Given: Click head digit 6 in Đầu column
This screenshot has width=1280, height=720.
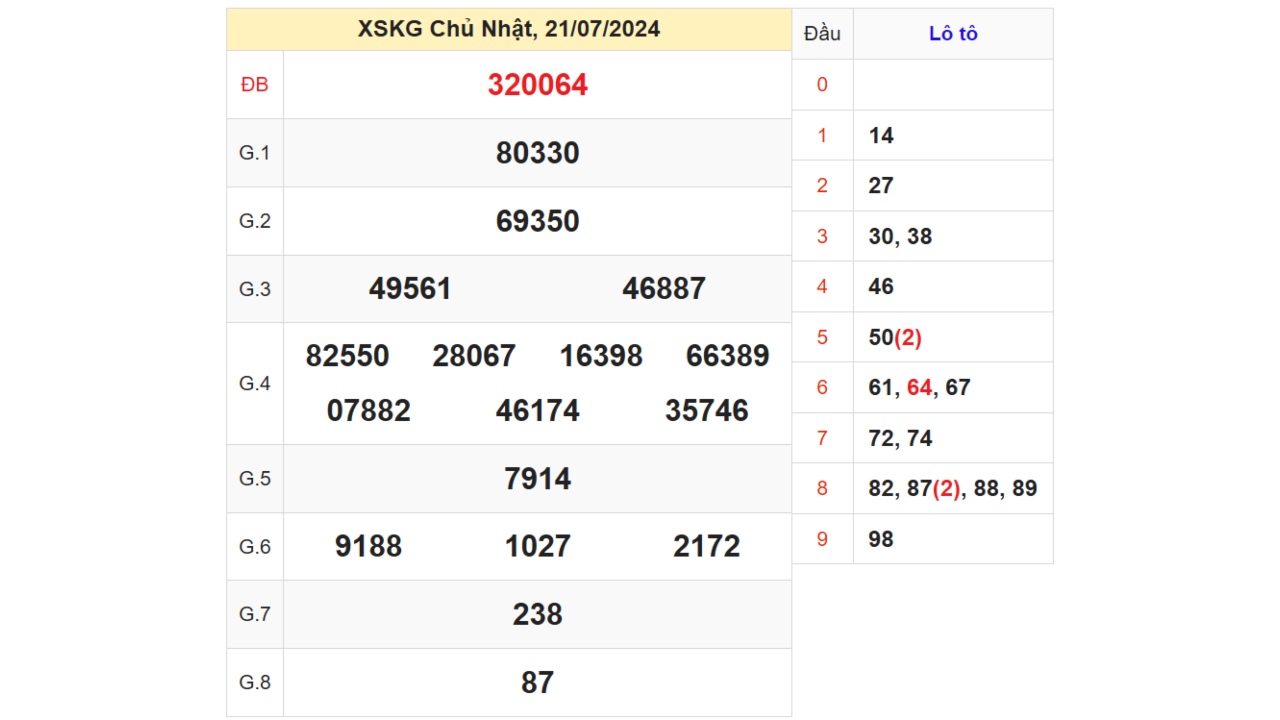Looking at the screenshot, I should tap(822, 388).
